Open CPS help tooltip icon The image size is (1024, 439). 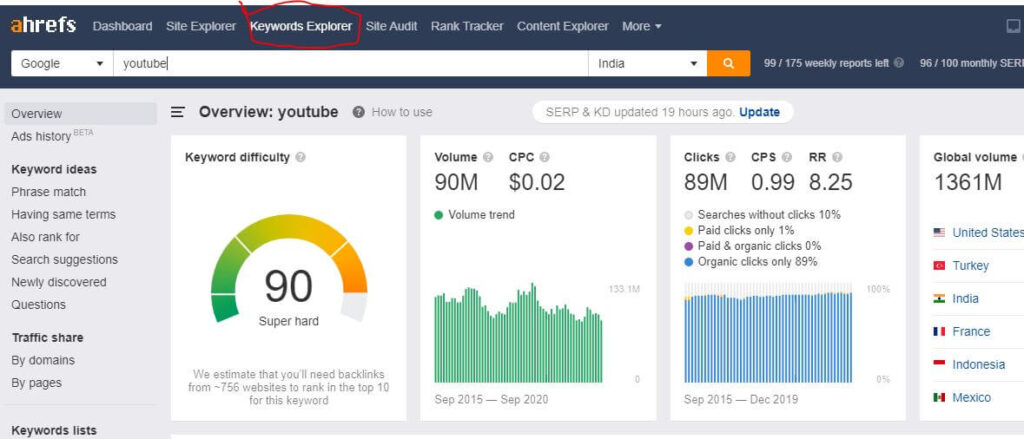click(x=787, y=157)
